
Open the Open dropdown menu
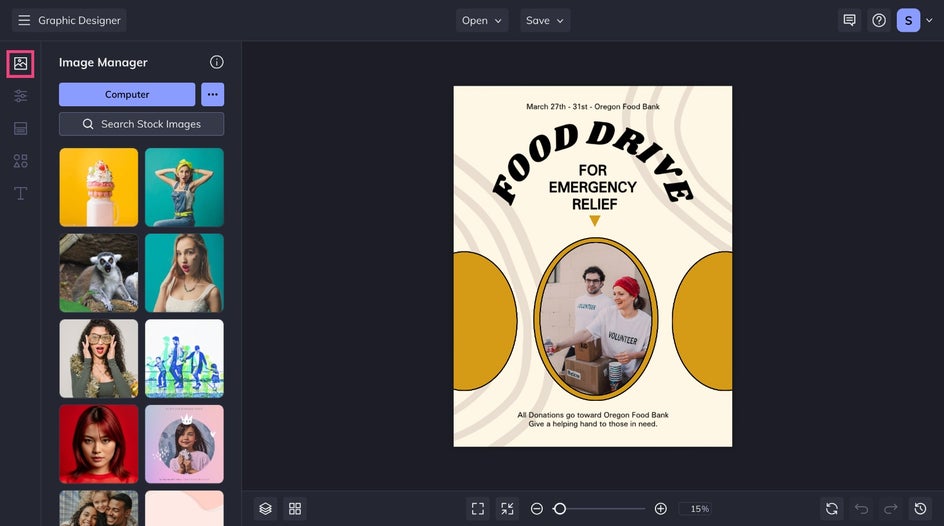(482, 20)
